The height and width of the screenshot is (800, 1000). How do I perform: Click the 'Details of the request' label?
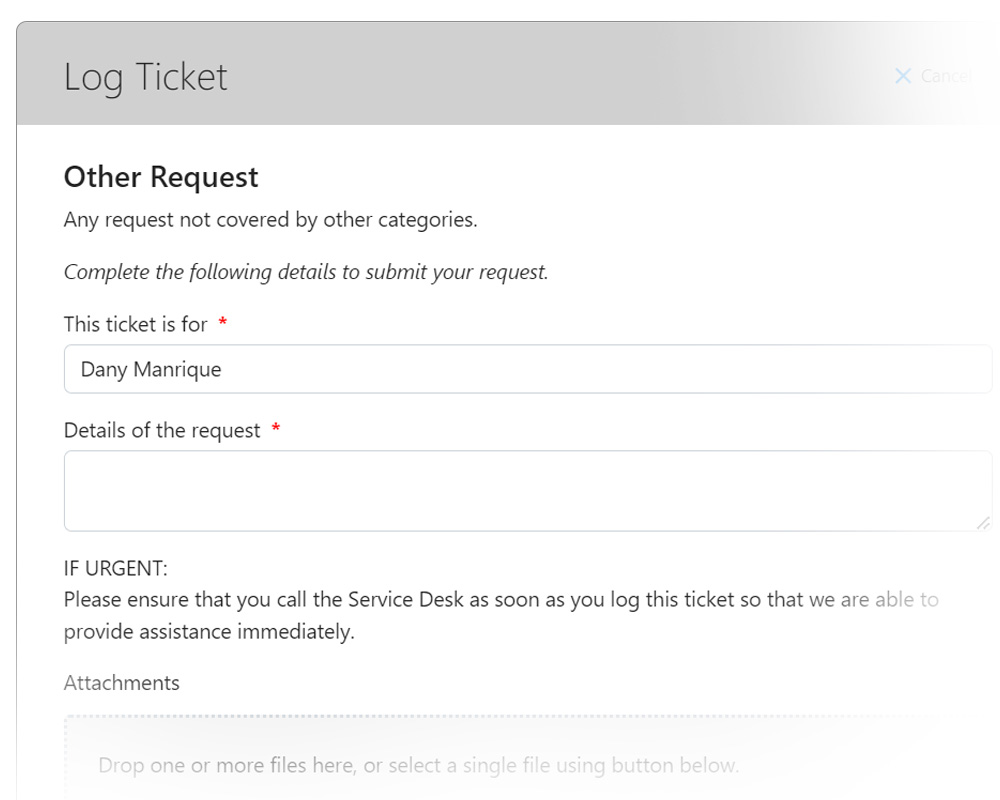point(162,430)
